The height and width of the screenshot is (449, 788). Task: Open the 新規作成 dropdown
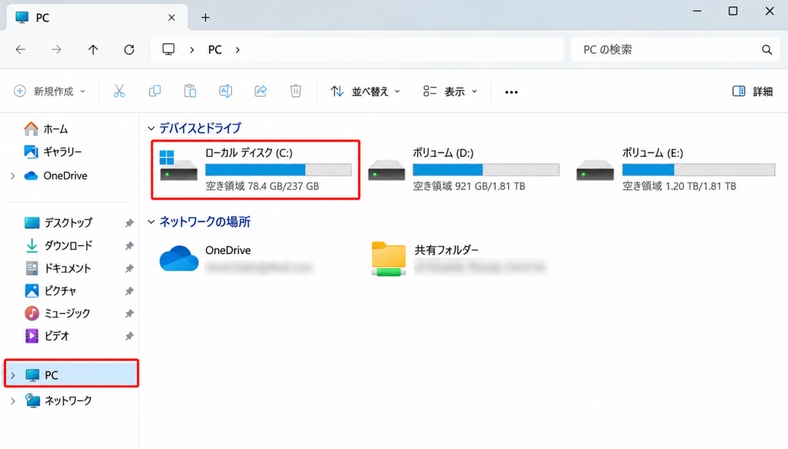pos(49,91)
